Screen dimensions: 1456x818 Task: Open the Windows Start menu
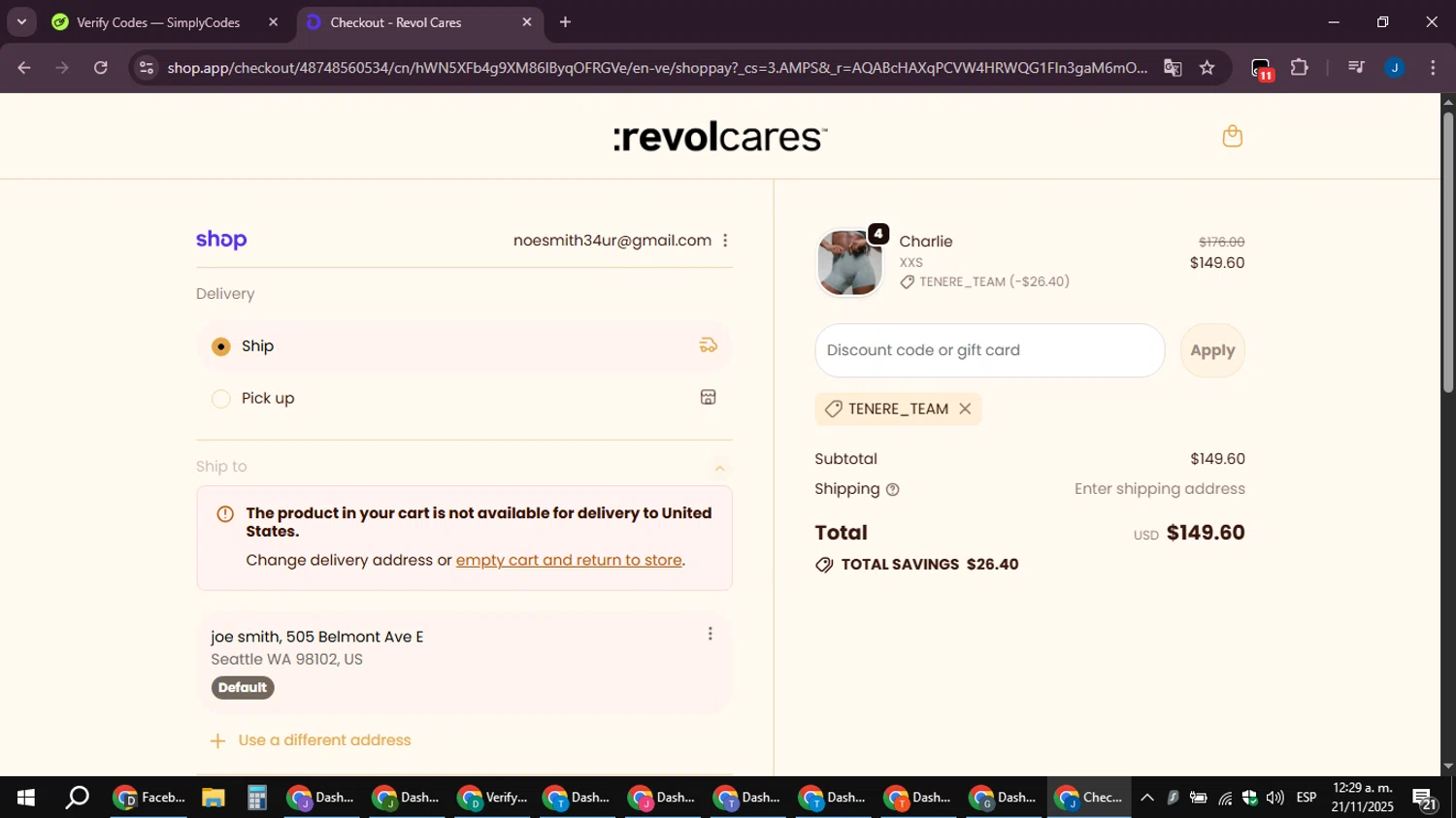click(26, 798)
